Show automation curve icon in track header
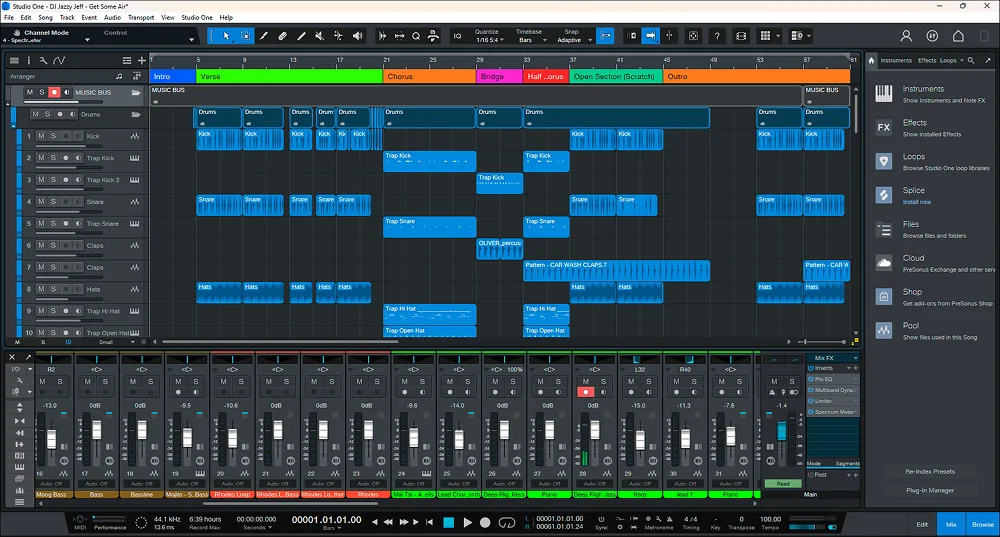Image resolution: width=1000 pixels, height=537 pixels. coord(59,61)
